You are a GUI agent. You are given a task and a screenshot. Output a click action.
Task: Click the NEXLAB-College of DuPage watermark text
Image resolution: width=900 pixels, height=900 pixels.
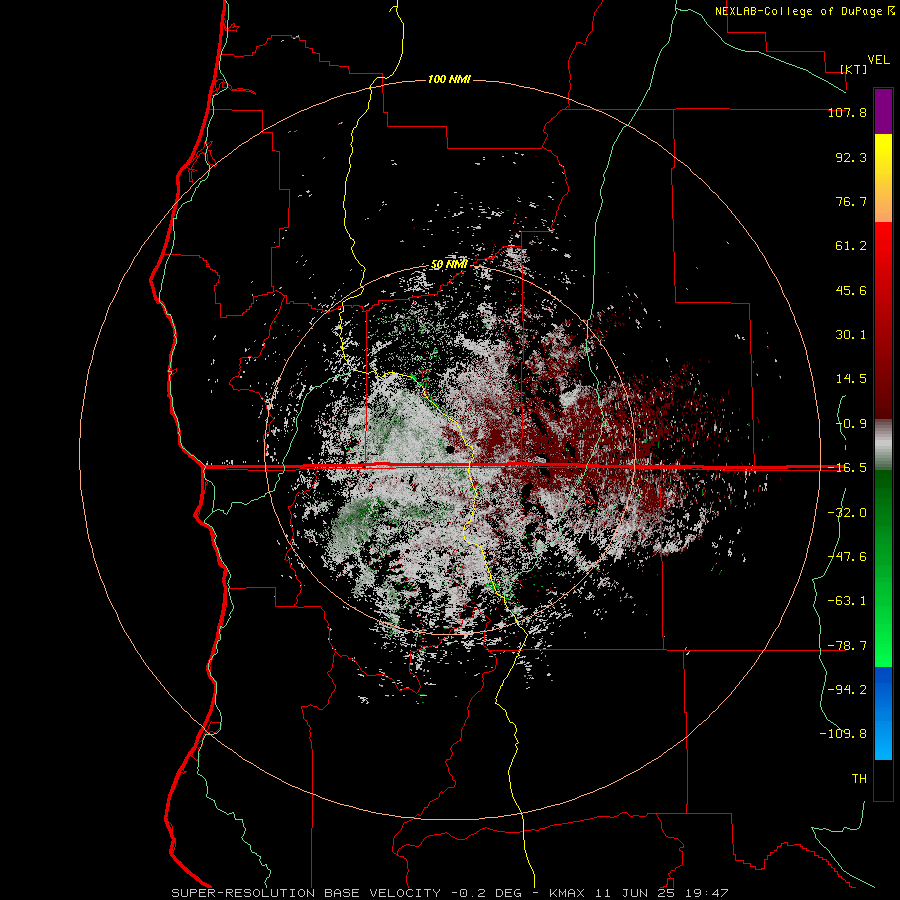(x=805, y=11)
